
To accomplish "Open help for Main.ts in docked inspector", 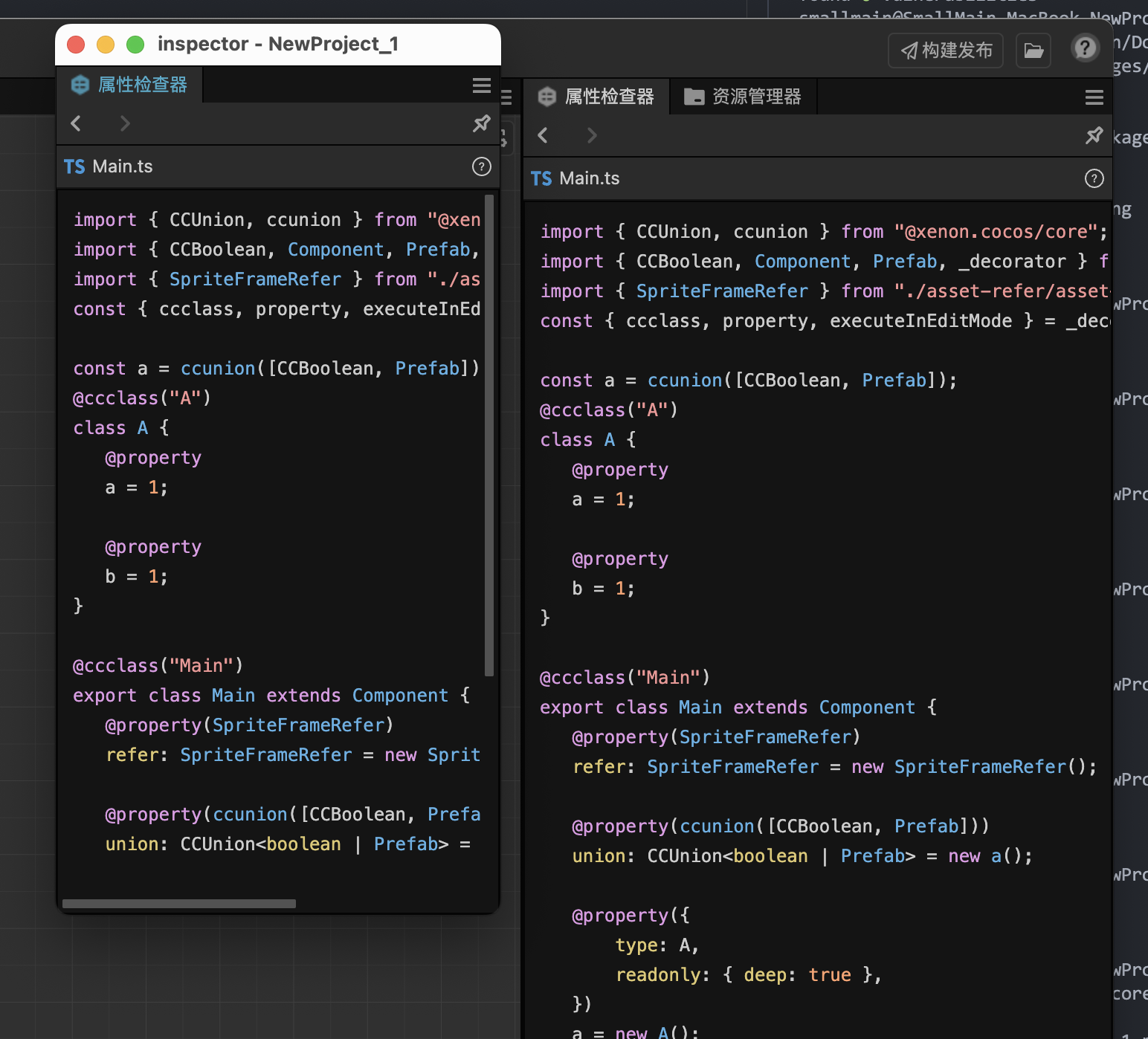I will tap(1094, 178).
